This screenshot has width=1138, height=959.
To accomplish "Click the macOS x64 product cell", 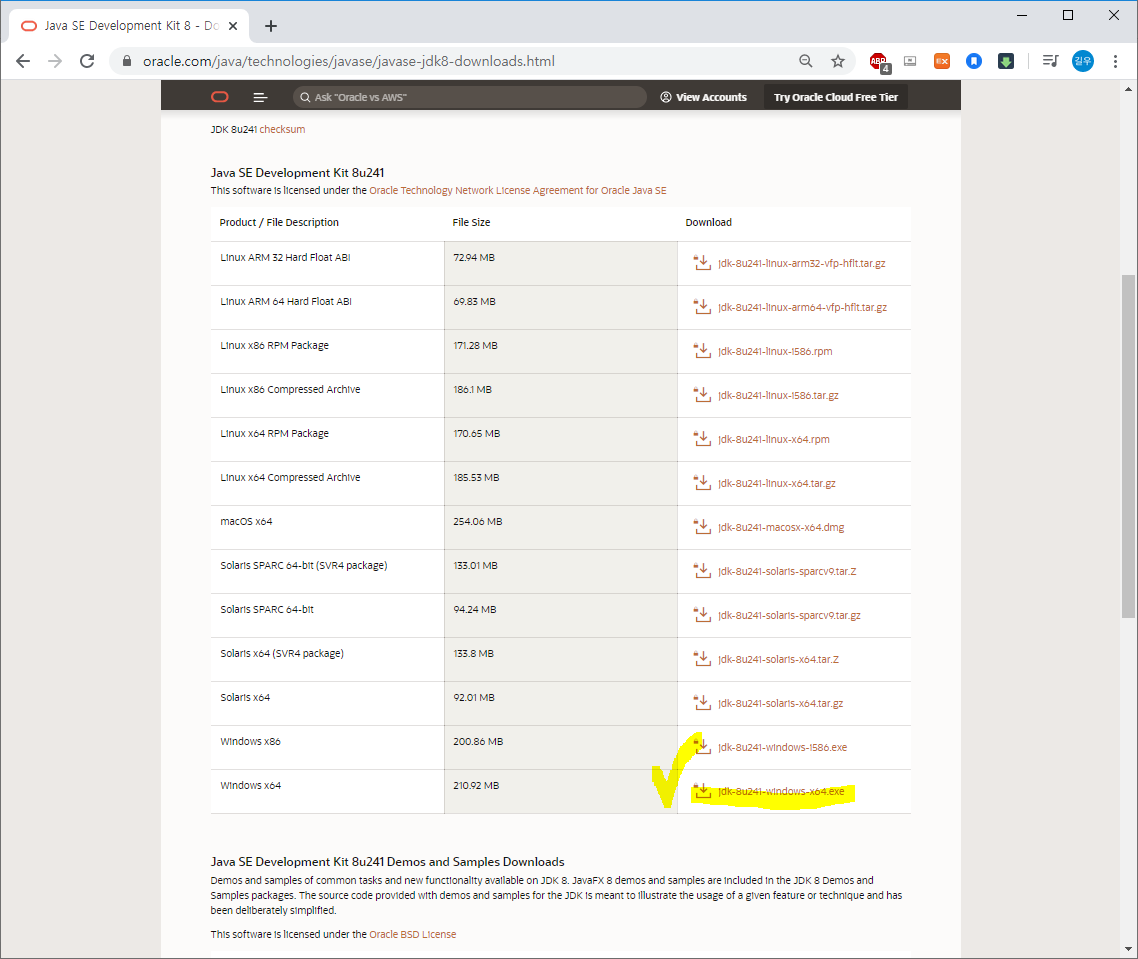I will pos(327,527).
